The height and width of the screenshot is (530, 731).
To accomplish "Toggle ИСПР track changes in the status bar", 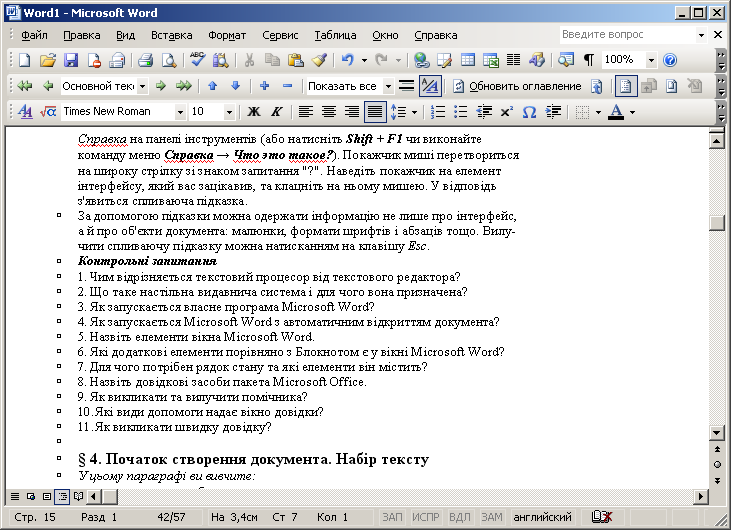I will [426, 517].
